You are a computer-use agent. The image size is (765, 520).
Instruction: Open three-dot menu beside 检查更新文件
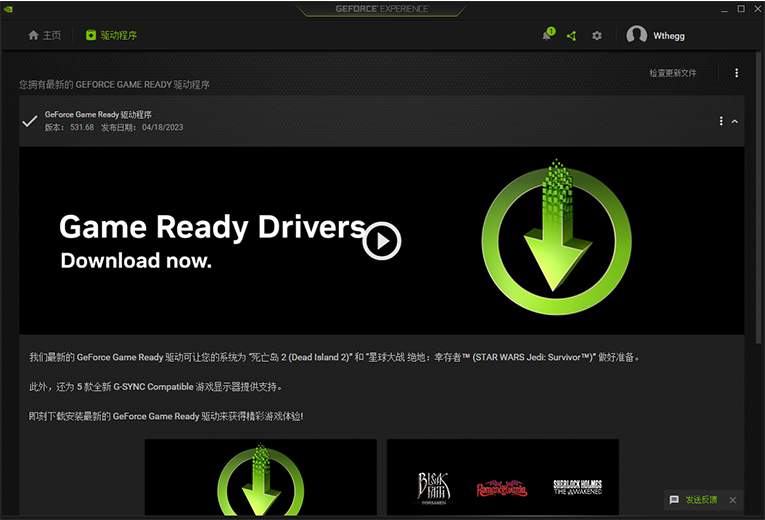pos(736,73)
